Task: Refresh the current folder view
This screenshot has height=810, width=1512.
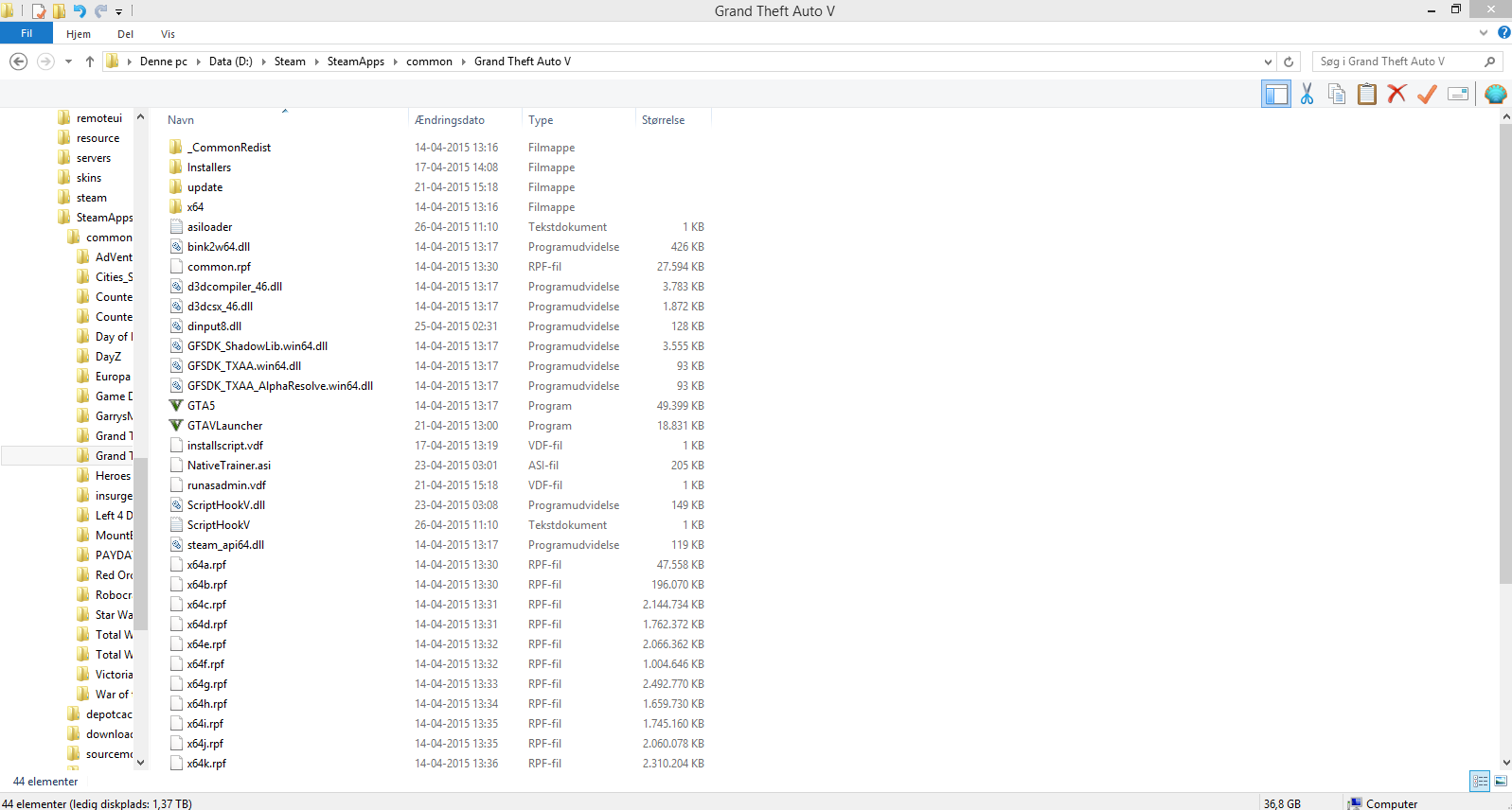Action: (1289, 62)
